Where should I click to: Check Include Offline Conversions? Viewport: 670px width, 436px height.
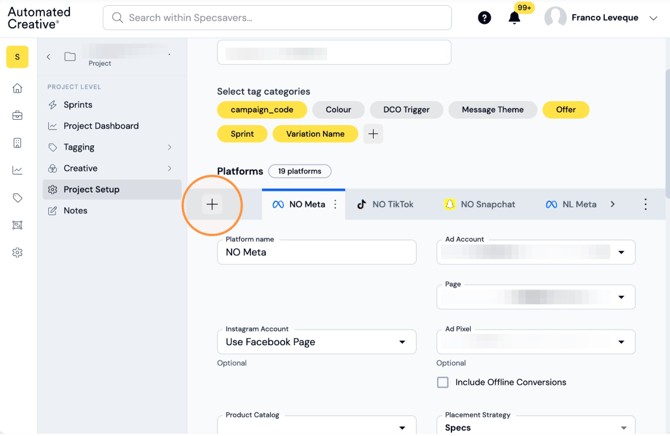[x=443, y=382]
